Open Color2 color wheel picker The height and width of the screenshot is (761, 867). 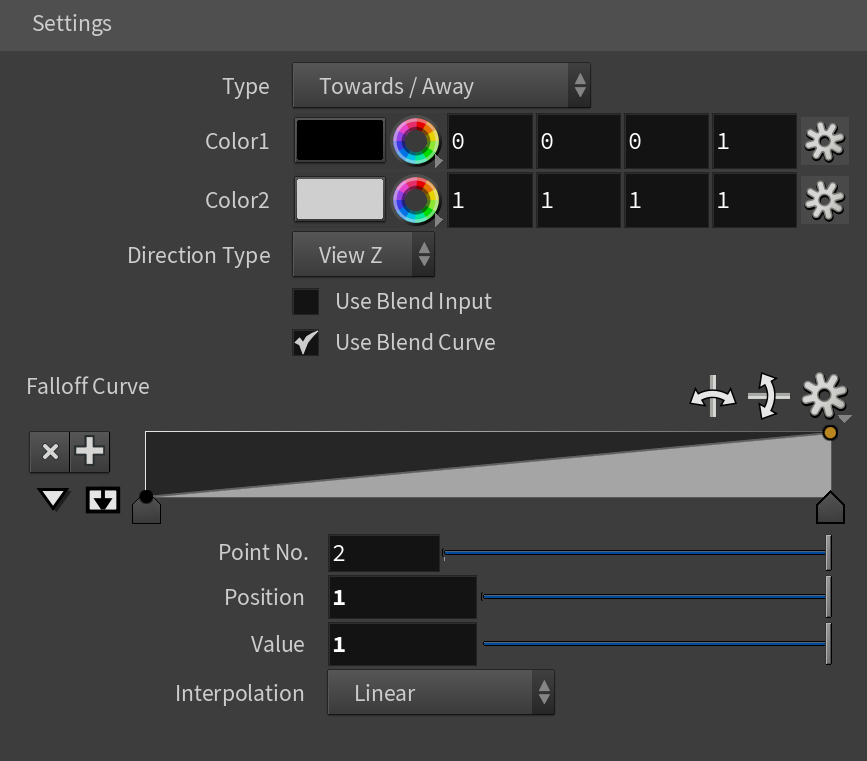click(416, 200)
